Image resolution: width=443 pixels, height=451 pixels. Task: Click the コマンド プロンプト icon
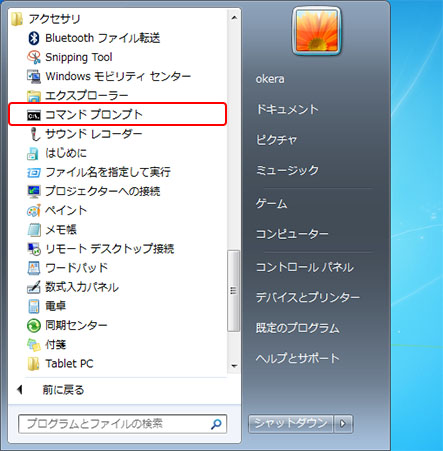pyautogui.click(x=34, y=115)
